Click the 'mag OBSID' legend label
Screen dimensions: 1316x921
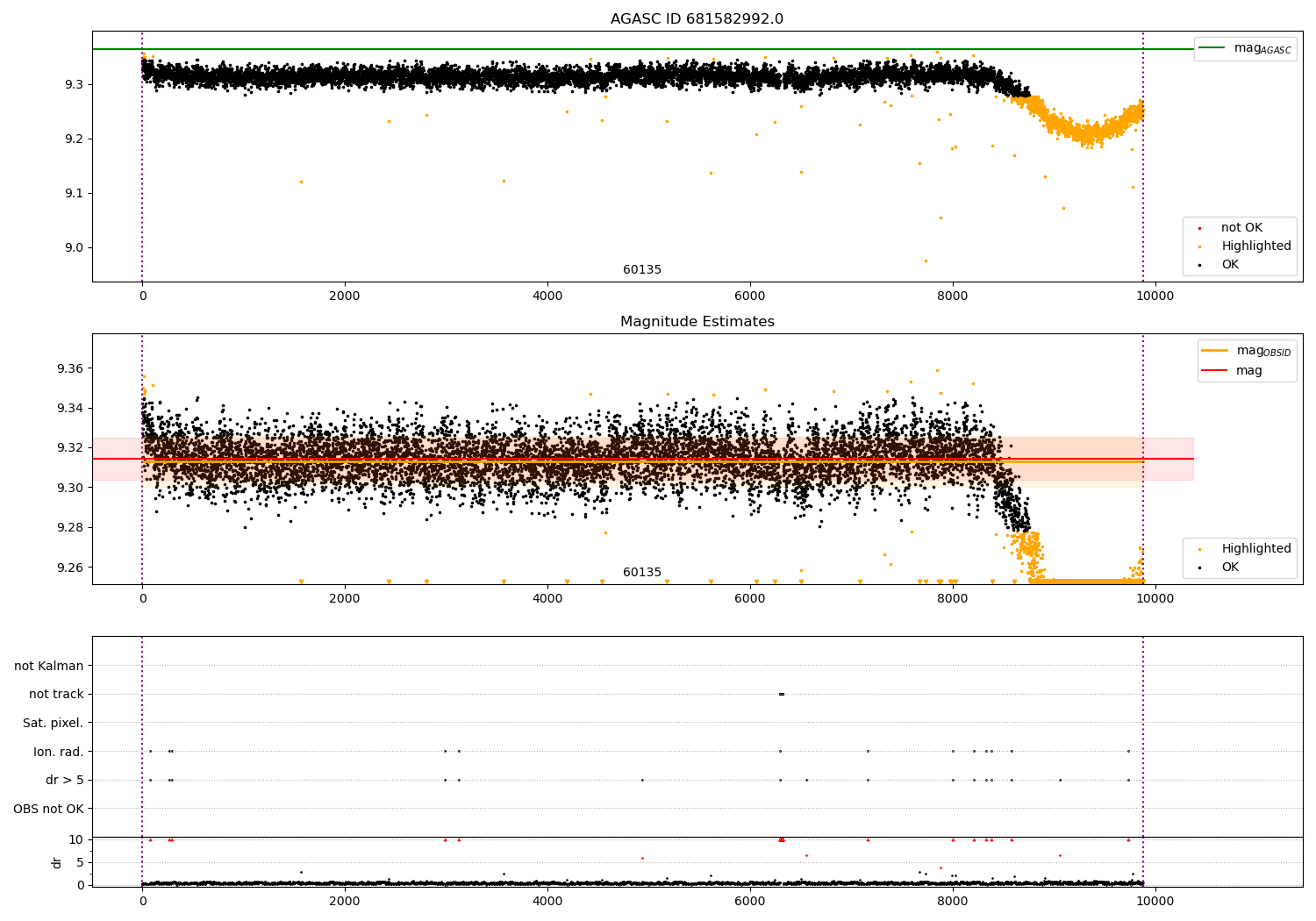[1263, 351]
